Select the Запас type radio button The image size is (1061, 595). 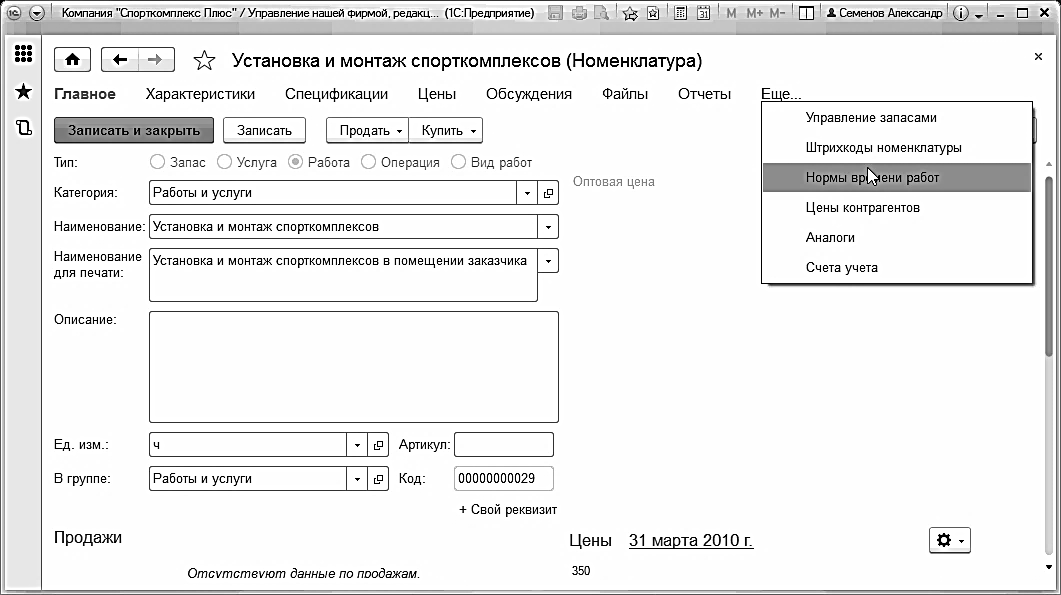[158, 162]
